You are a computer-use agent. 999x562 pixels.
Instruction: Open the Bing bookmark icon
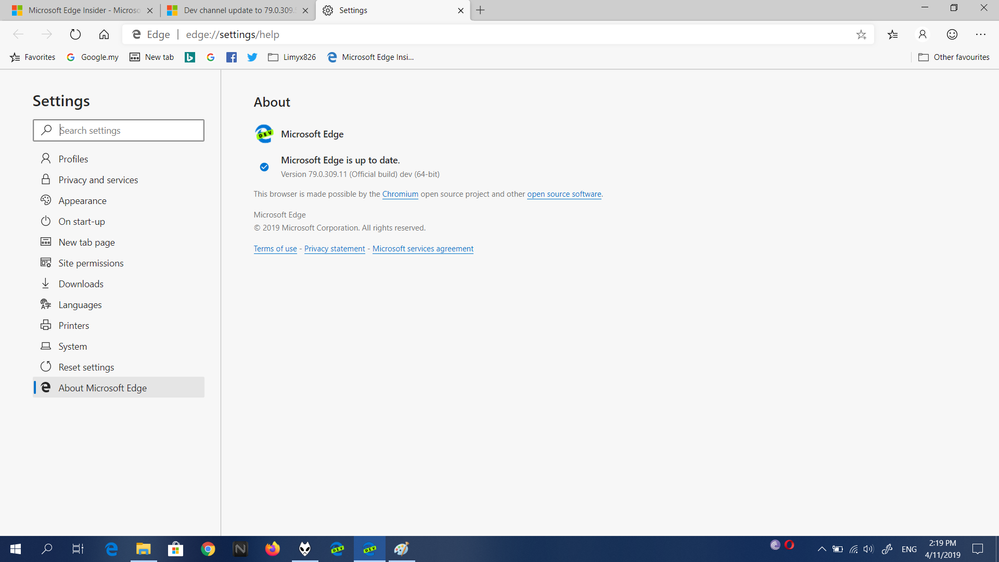(x=190, y=57)
